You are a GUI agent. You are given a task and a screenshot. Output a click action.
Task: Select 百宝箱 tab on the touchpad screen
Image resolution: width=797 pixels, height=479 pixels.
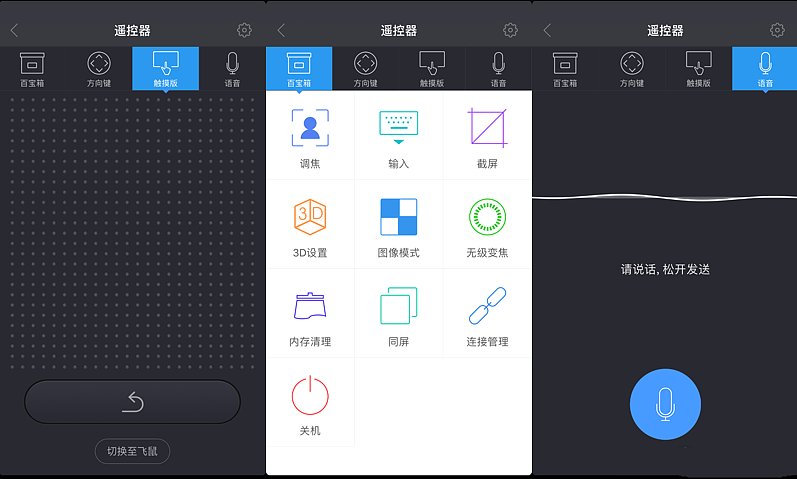33,68
